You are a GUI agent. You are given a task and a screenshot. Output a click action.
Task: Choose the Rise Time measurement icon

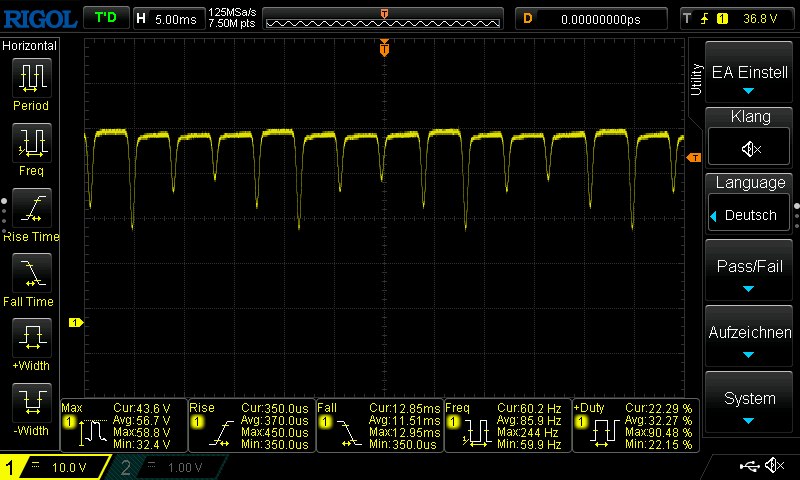click(30, 208)
